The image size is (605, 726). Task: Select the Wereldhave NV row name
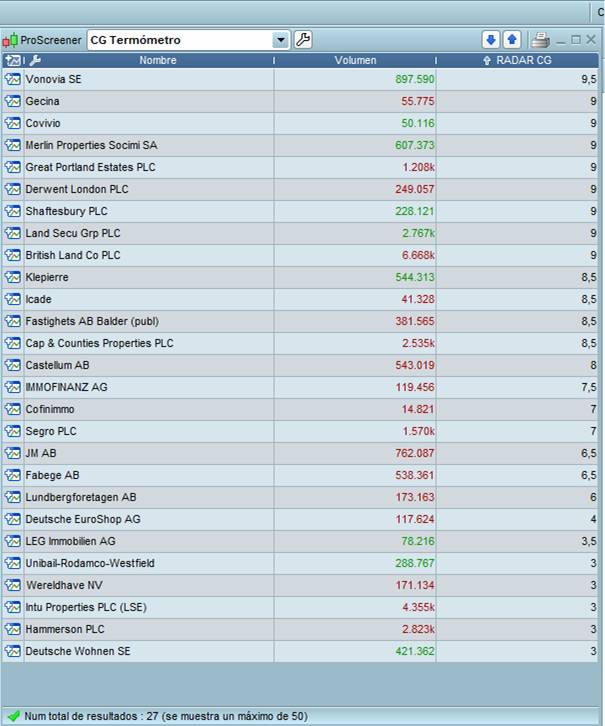point(64,585)
